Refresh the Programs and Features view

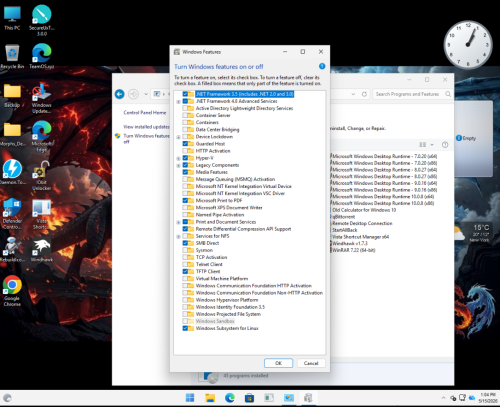[x=364, y=94]
